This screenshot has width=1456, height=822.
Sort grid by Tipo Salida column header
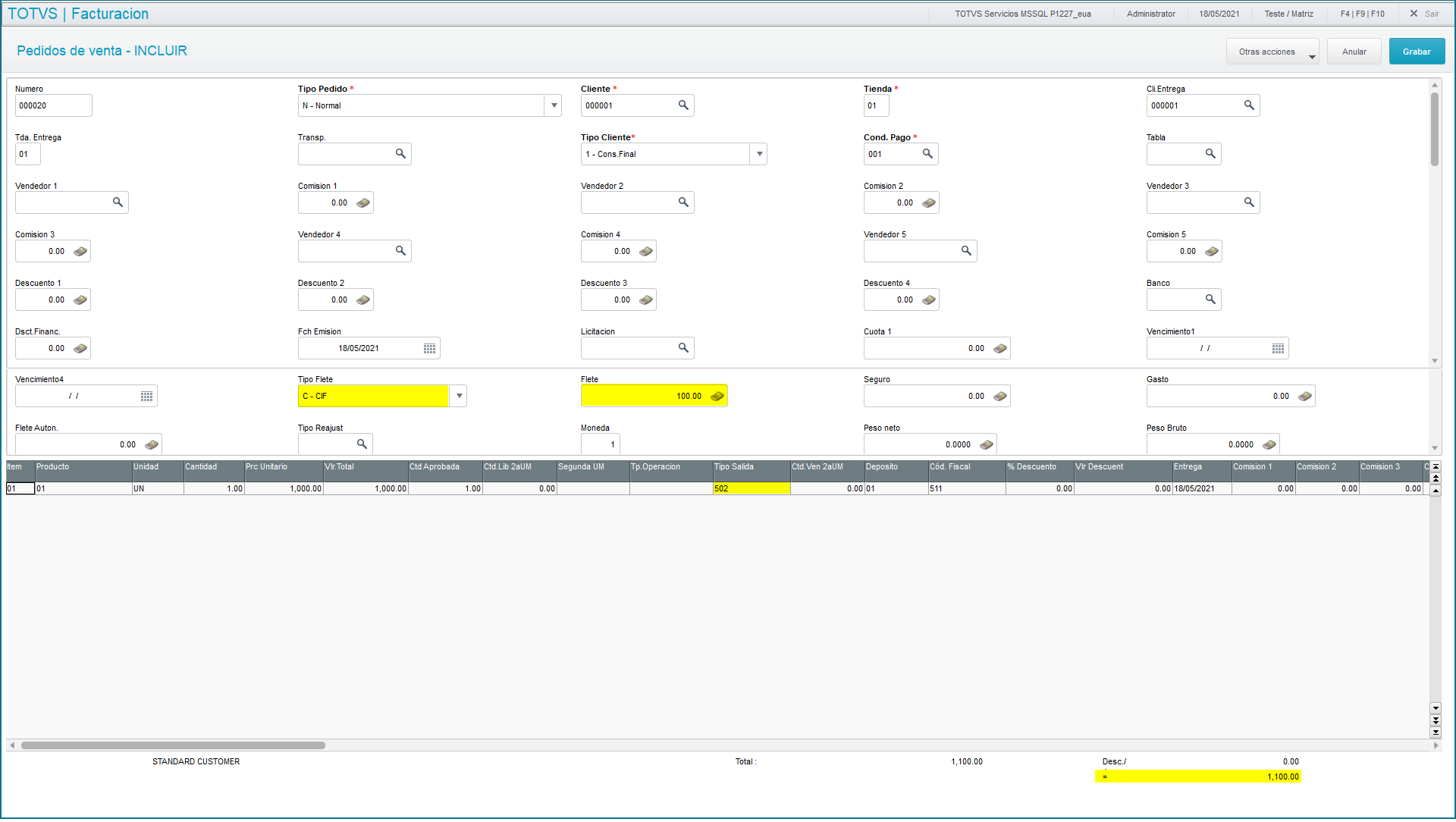pos(751,467)
